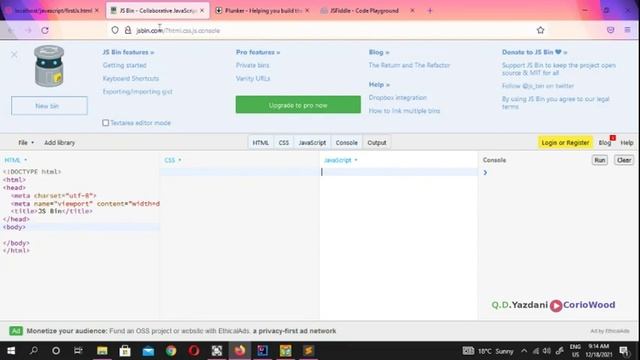Click the shield tracking protection icon
Viewport: 640px width, 360px height.
[115, 30]
